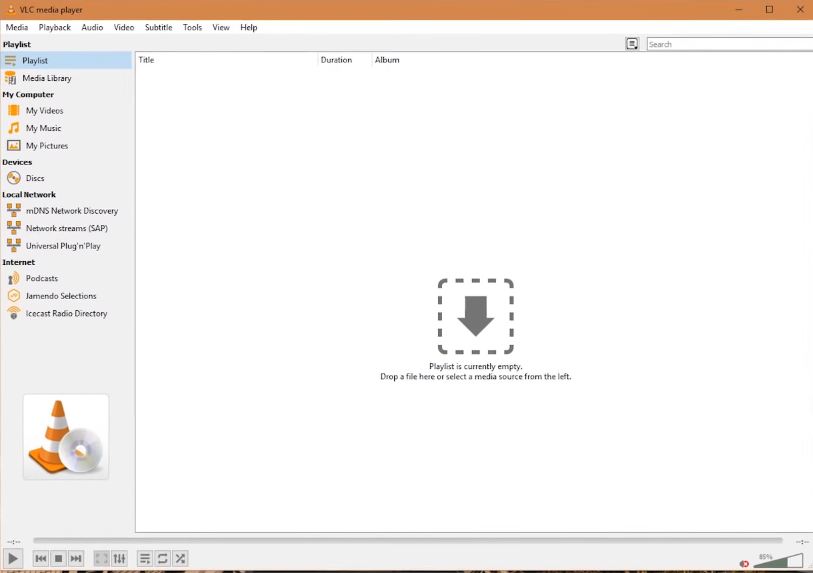Open the Playback menu

pyautogui.click(x=54, y=27)
